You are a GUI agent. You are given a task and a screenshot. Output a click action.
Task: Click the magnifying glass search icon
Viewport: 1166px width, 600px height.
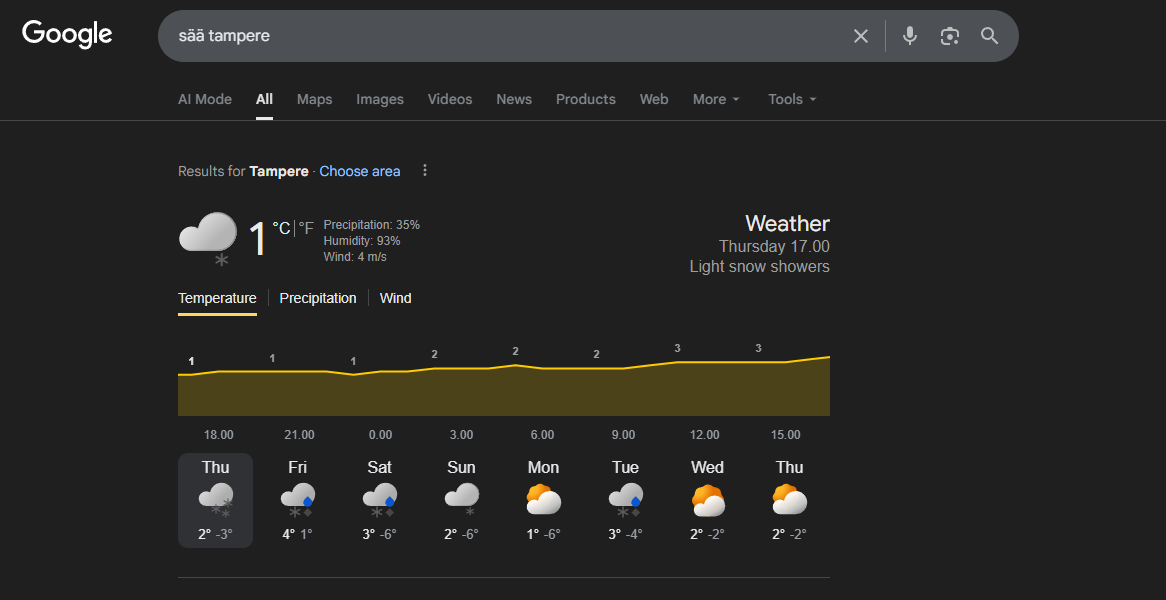point(989,36)
